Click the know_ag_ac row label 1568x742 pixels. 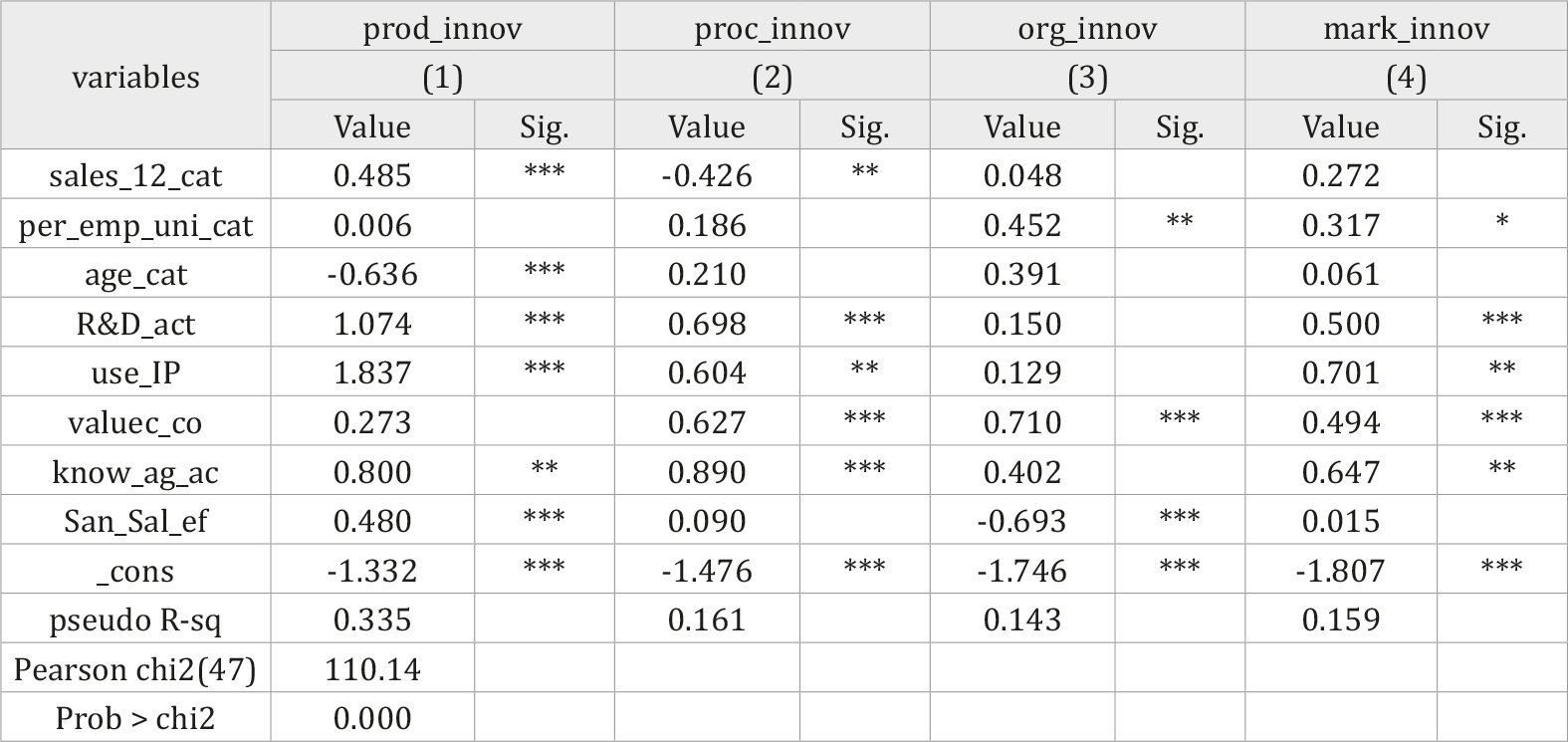click(x=136, y=472)
